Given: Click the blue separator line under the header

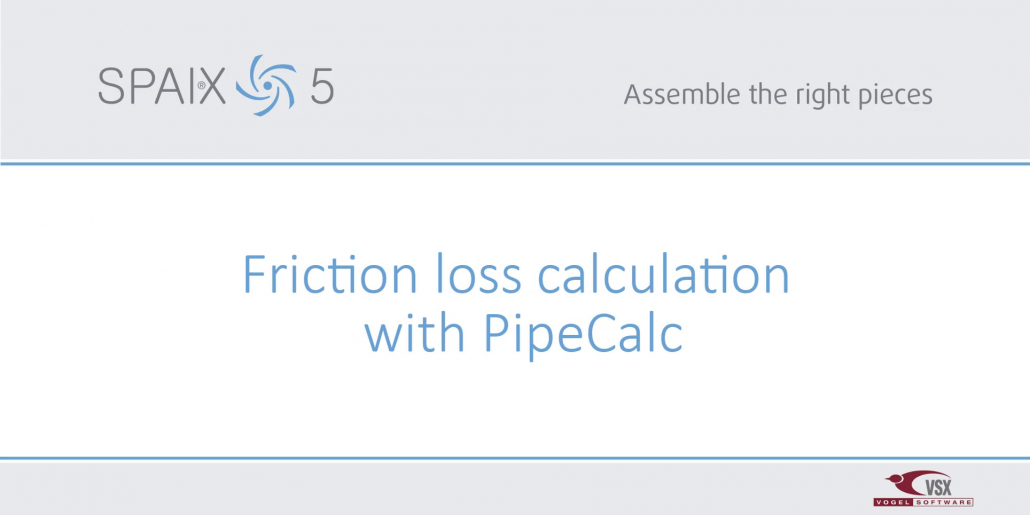Looking at the screenshot, I should pyautogui.click(x=515, y=163).
